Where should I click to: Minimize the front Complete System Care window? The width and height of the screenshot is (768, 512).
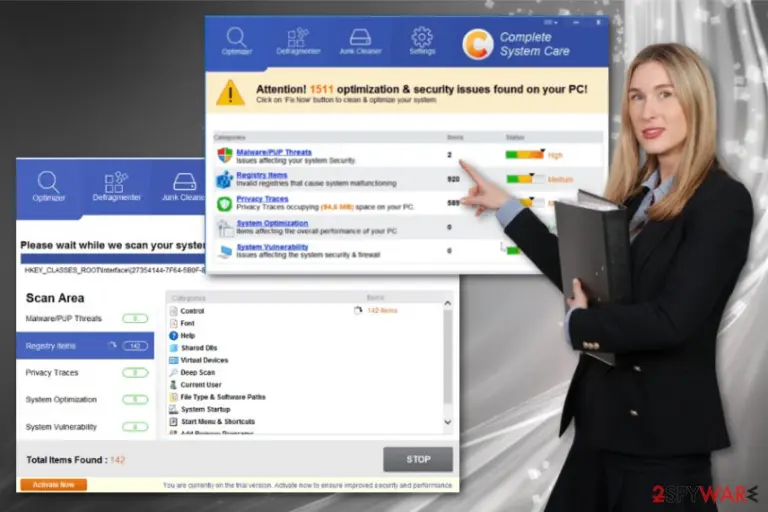(x=576, y=23)
